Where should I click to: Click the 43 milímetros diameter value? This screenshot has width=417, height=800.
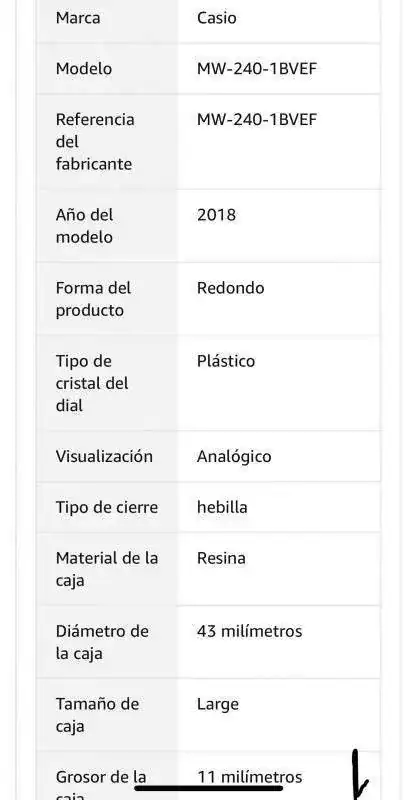click(x=250, y=631)
